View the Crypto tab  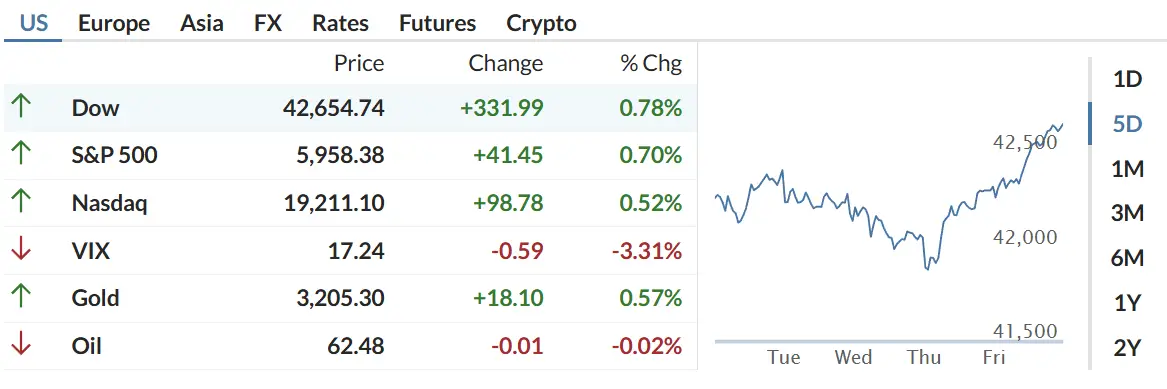[x=541, y=23]
